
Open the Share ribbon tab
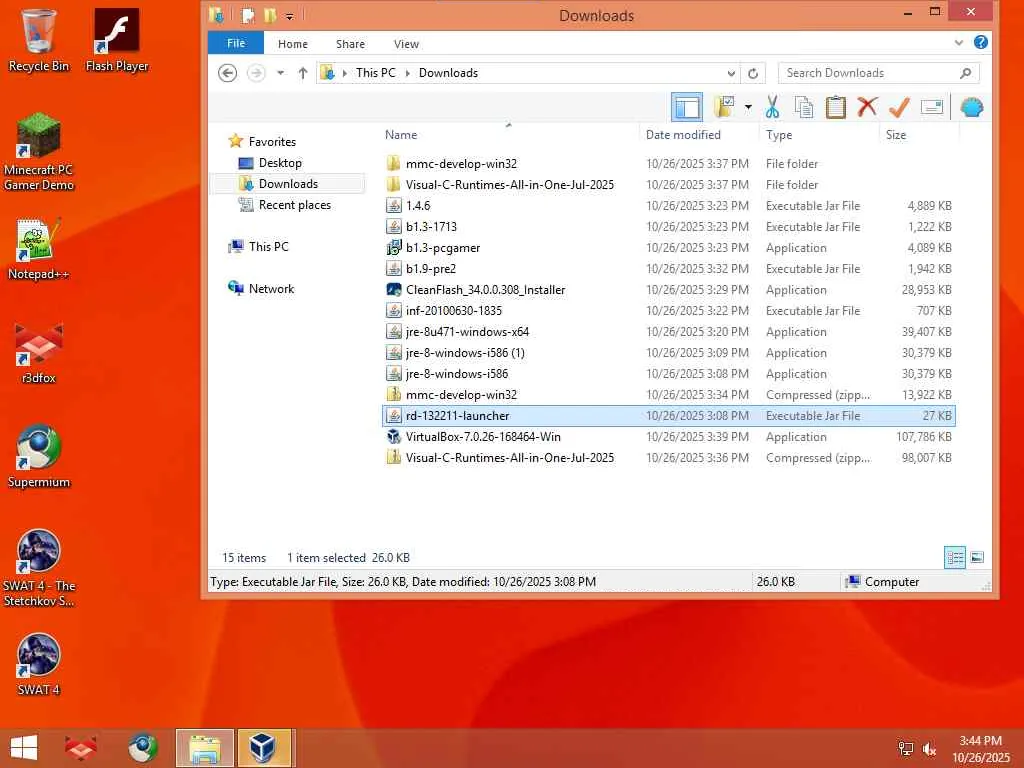click(350, 44)
